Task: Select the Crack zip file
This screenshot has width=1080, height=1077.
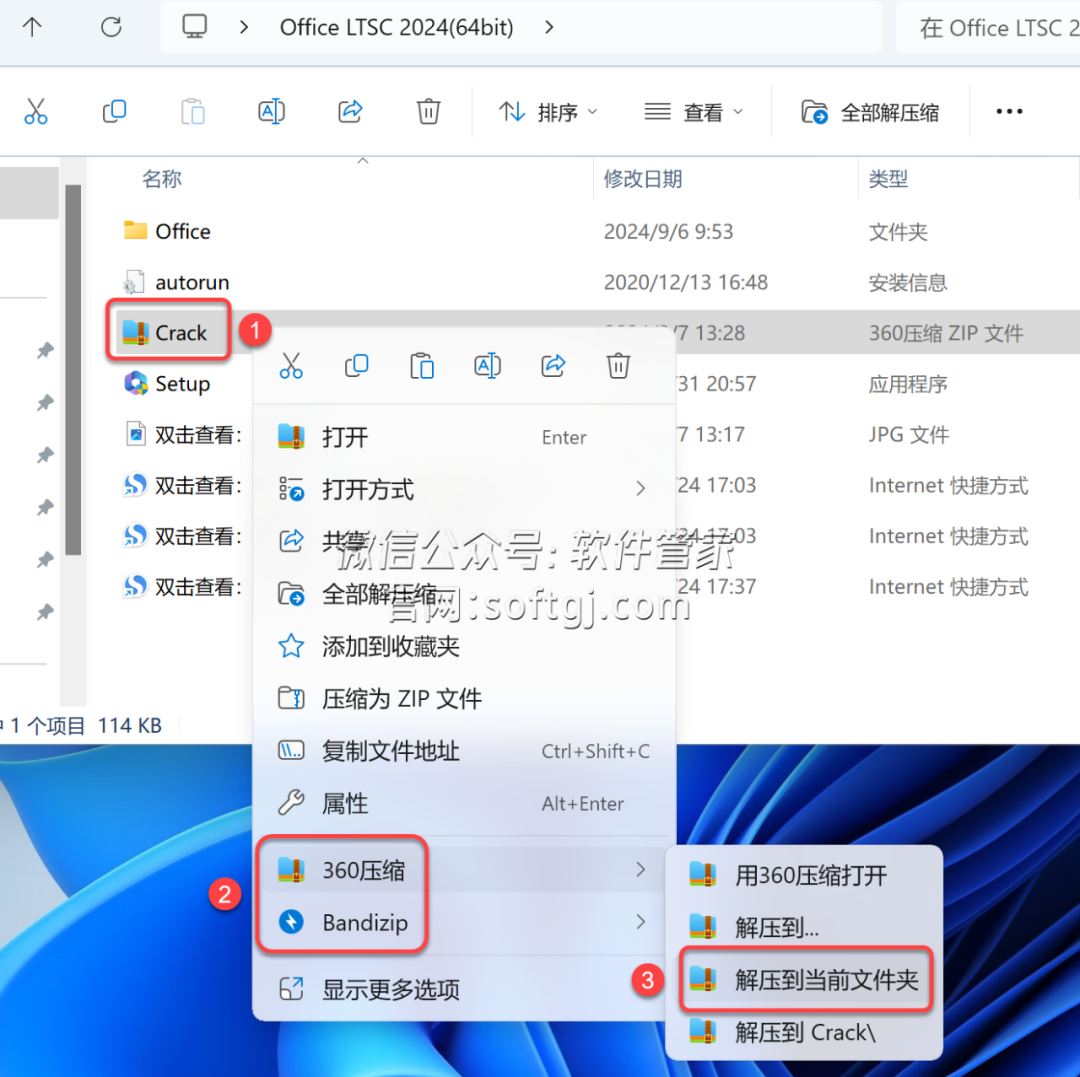Action: pos(166,333)
